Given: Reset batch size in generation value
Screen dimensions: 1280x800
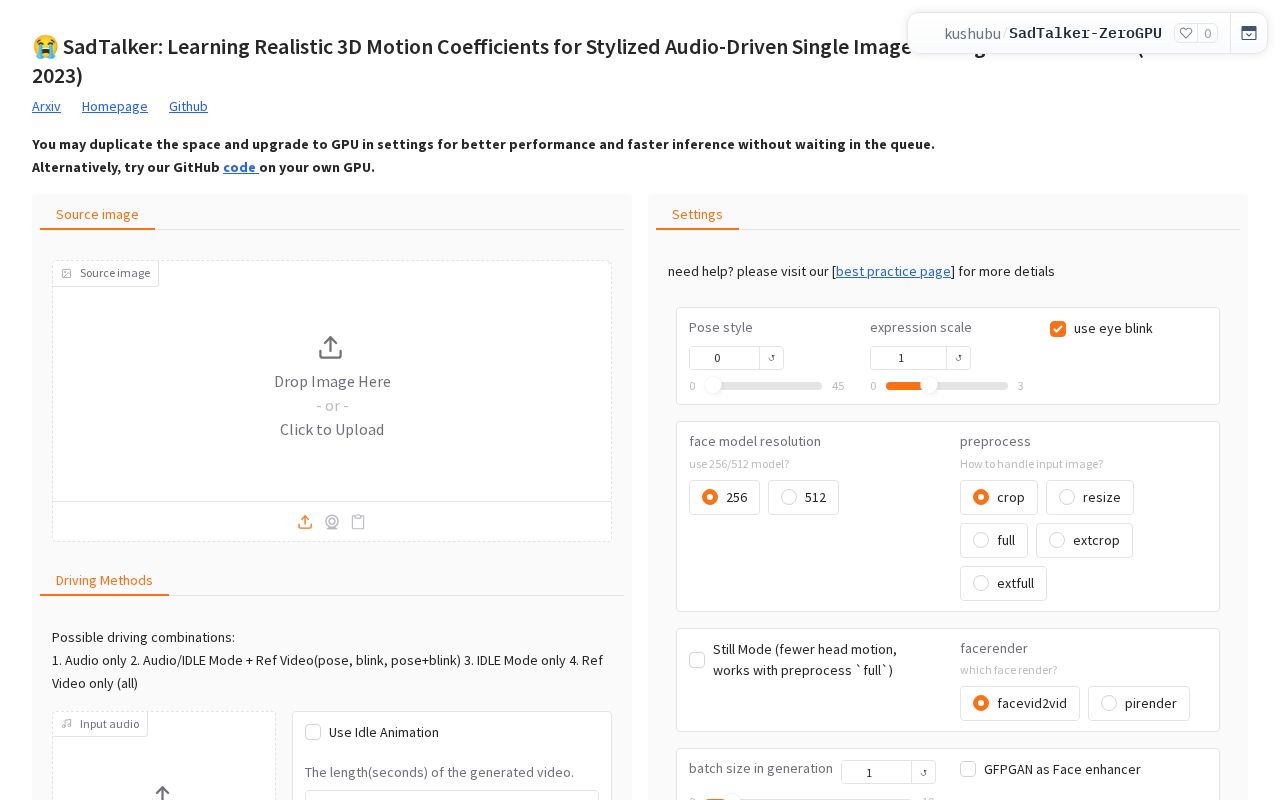Looking at the screenshot, I should coord(924,772).
